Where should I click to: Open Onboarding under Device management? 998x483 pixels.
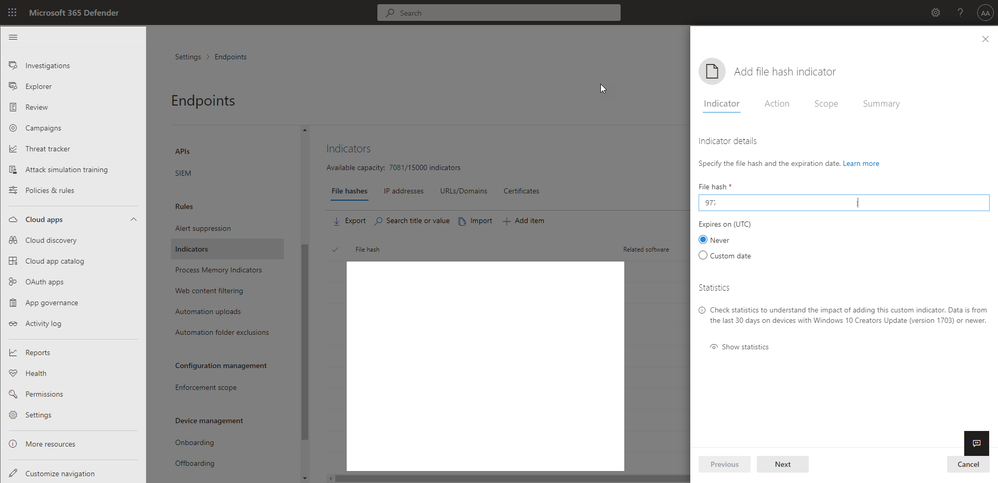point(194,442)
